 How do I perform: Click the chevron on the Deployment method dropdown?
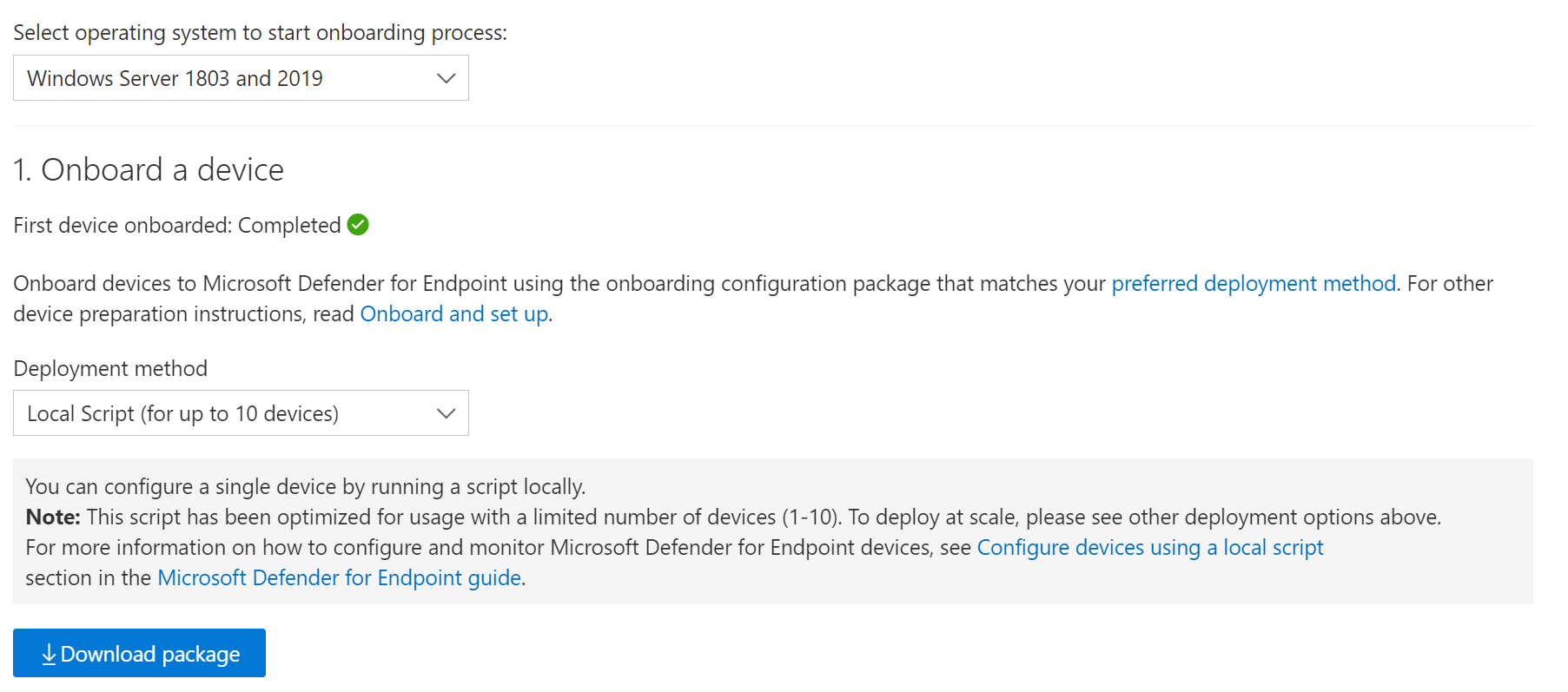point(446,412)
